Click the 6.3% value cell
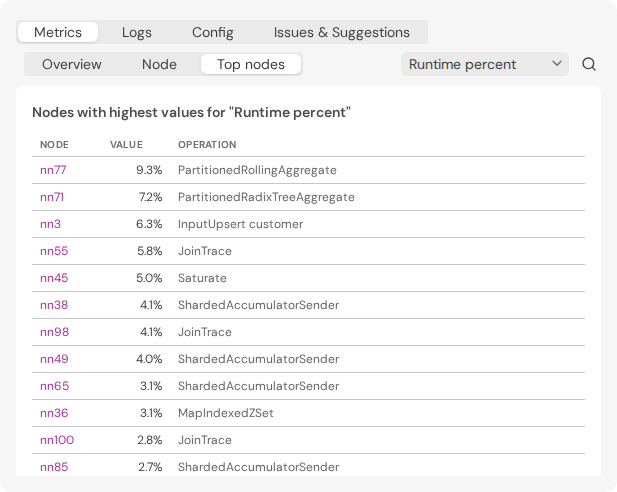 (x=149, y=224)
